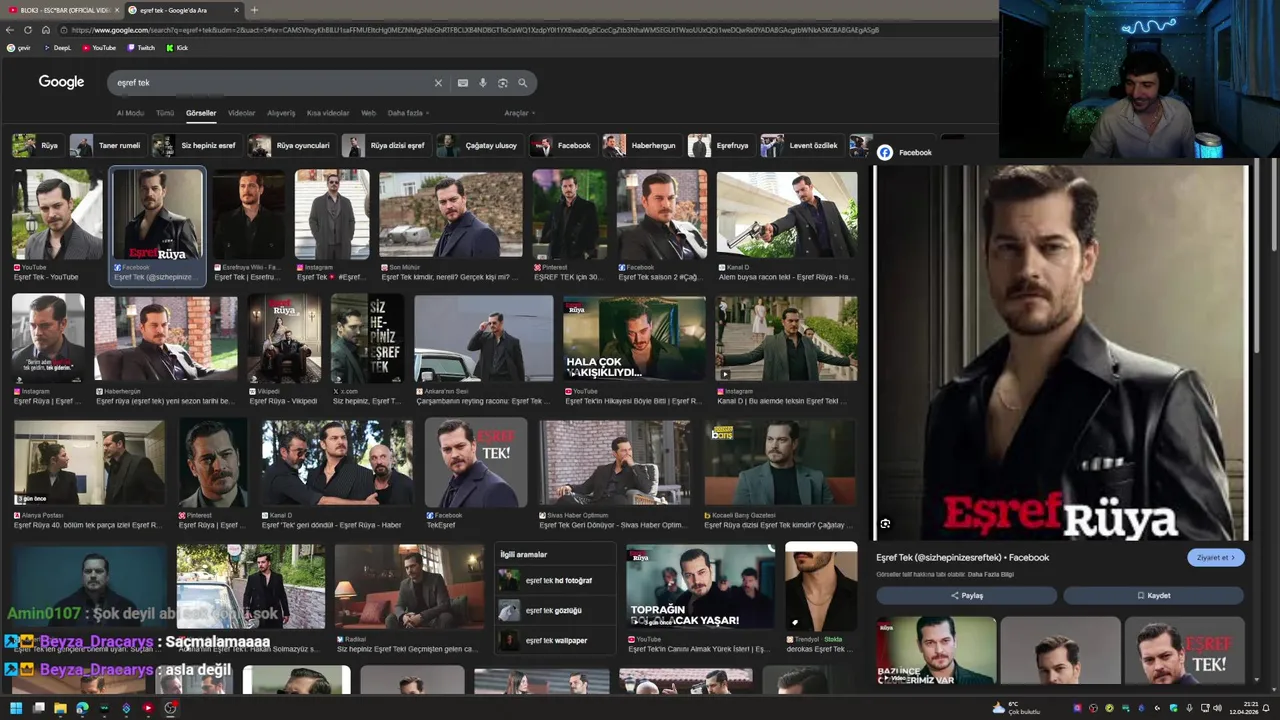Click the Paylaş share button
Screen dimensions: 1280x720
pyautogui.click(x=966, y=595)
